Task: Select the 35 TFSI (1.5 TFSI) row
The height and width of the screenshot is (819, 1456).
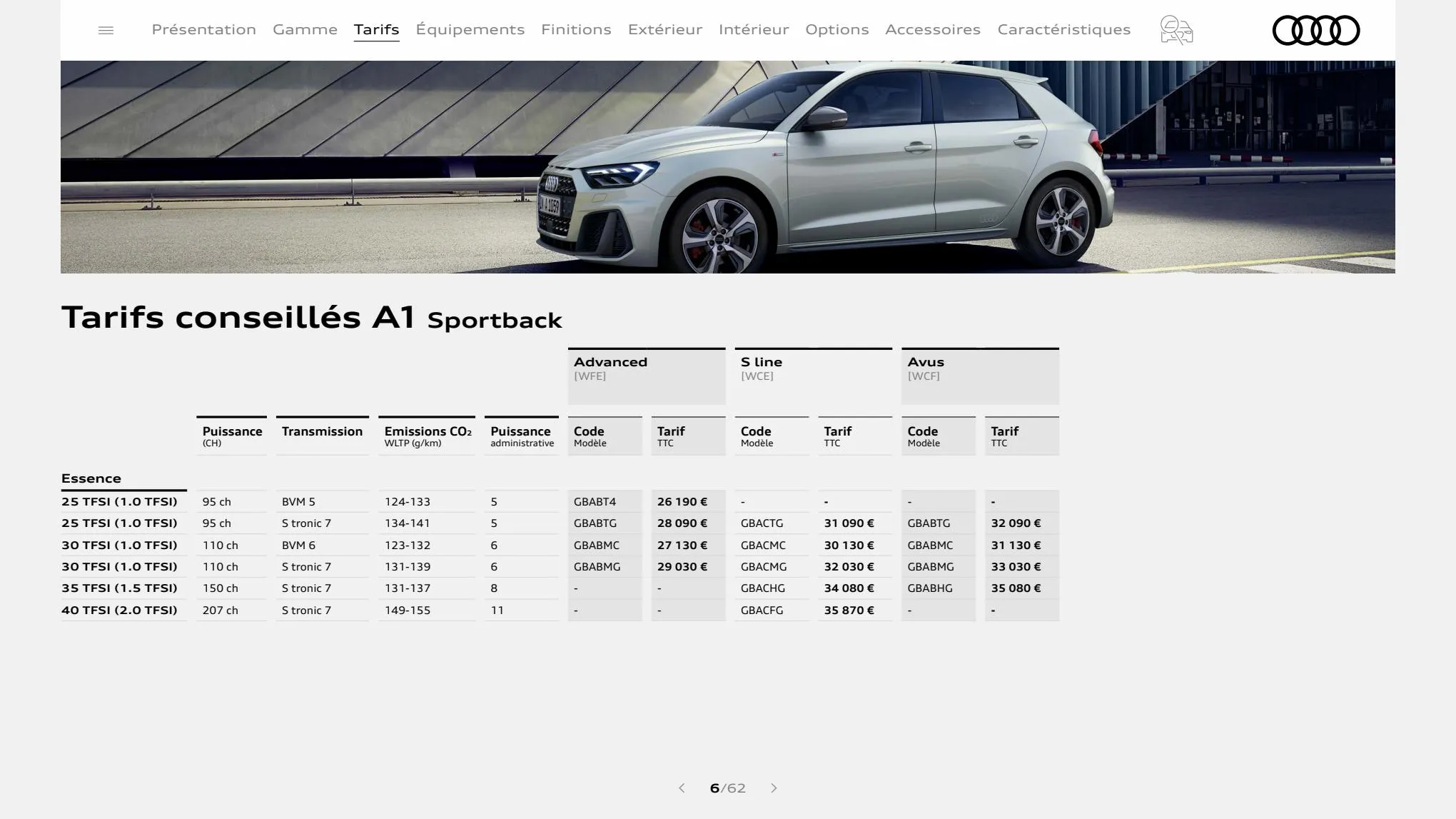Action: point(119,588)
